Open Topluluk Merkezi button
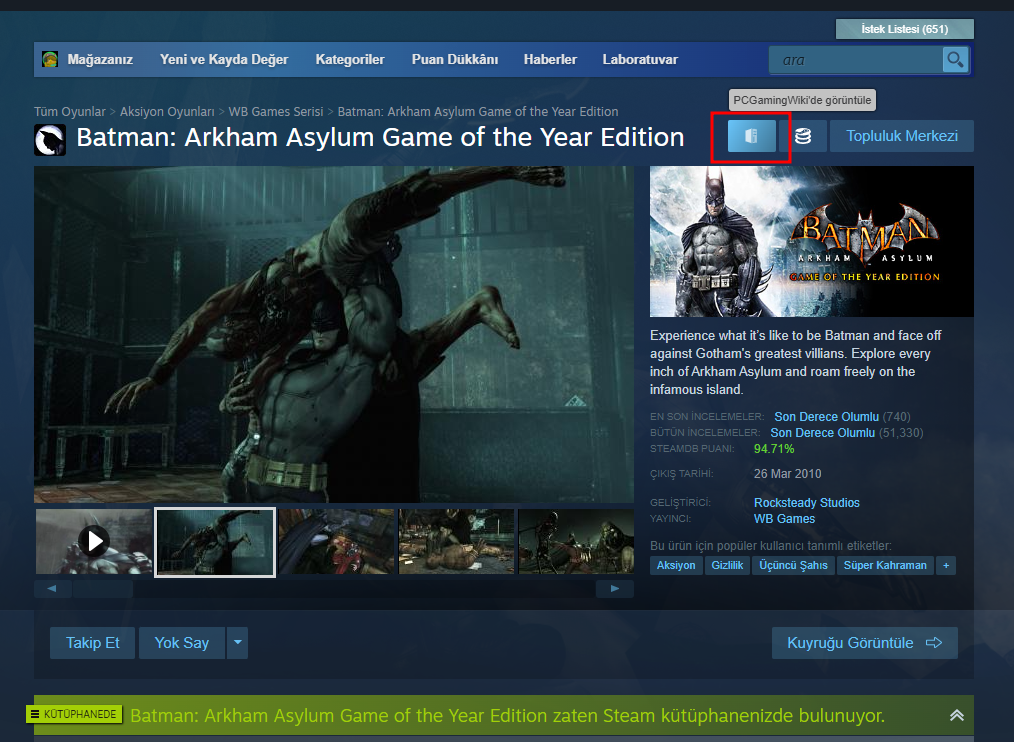Screen dimensions: 1014x742 click(x=902, y=136)
